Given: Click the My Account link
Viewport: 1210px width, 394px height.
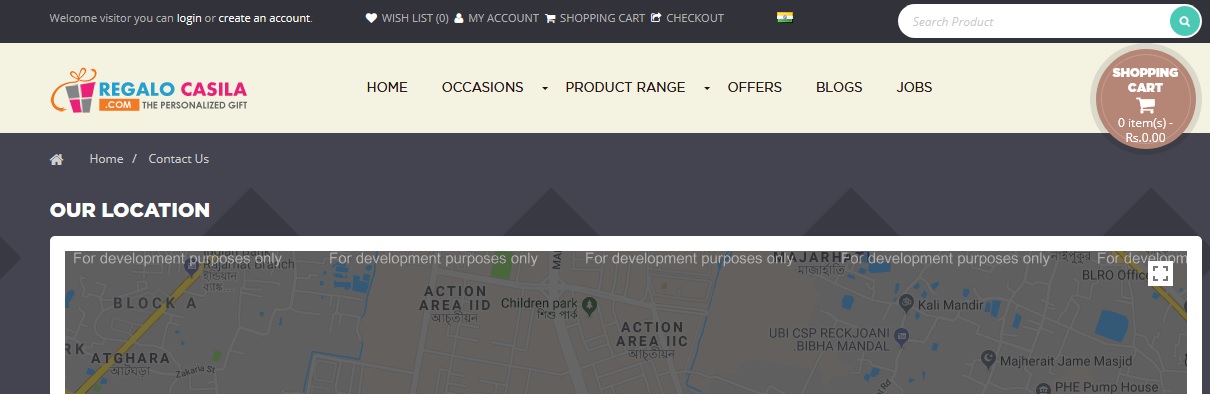Looking at the screenshot, I should 496,18.
